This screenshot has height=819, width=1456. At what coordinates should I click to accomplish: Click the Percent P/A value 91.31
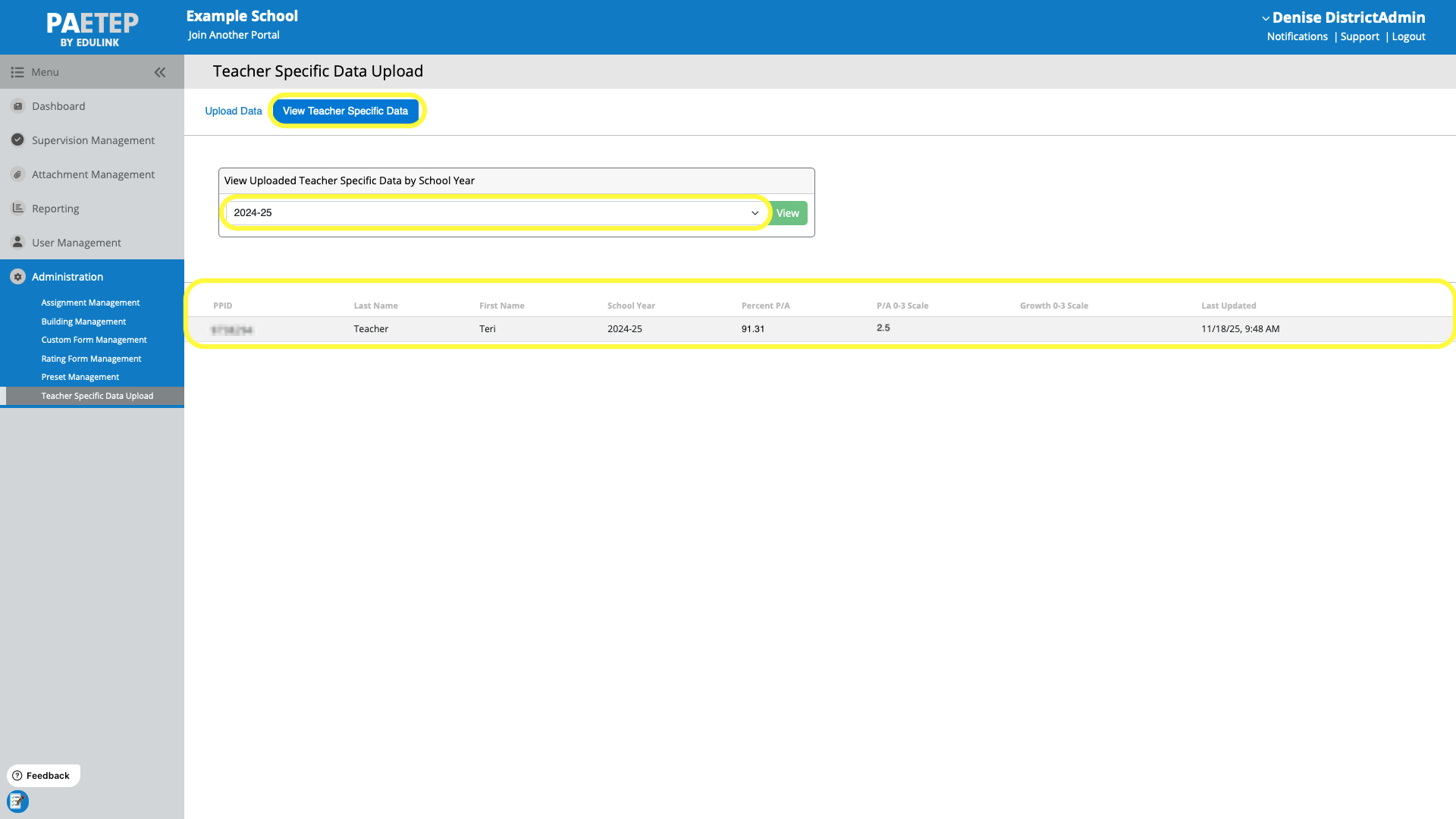tap(753, 329)
